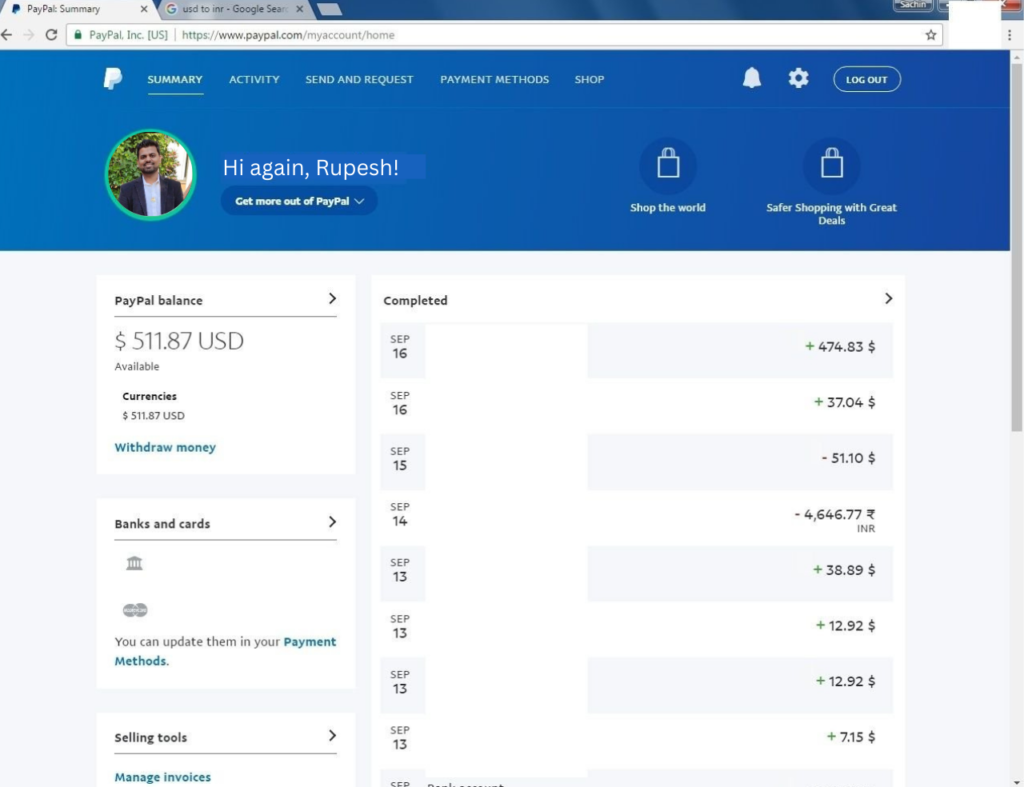Image resolution: width=1024 pixels, height=787 pixels.
Task: Expand the Selling tools chevron
Action: click(x=332, y=735)
